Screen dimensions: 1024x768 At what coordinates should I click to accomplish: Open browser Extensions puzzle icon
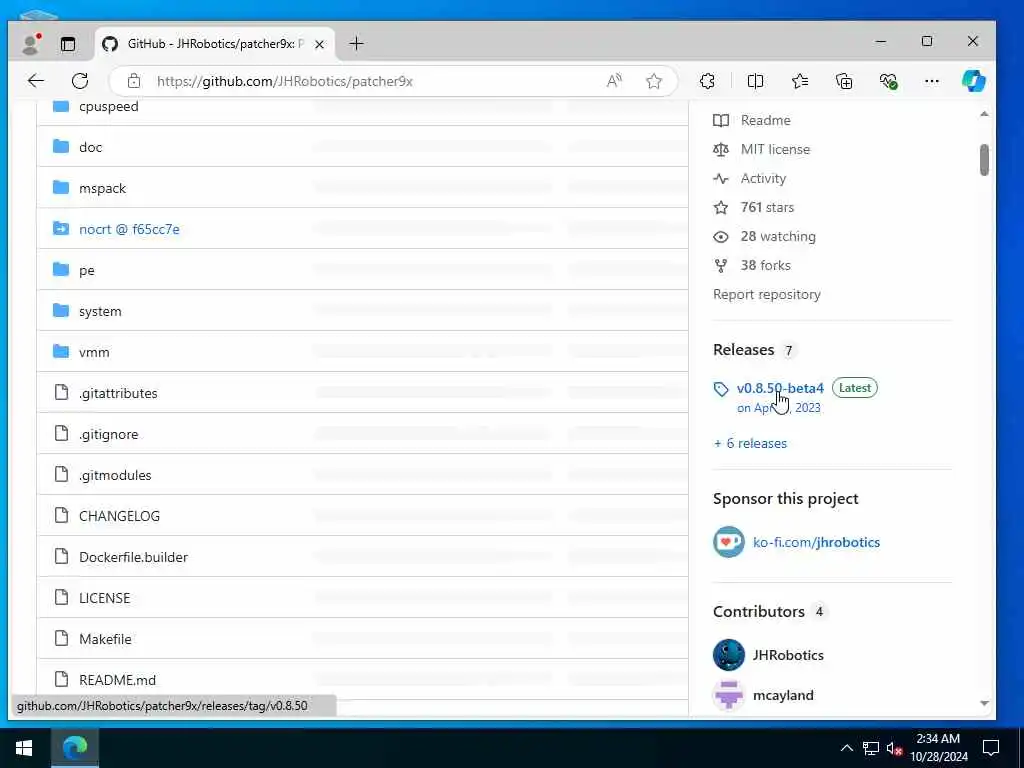707,81
